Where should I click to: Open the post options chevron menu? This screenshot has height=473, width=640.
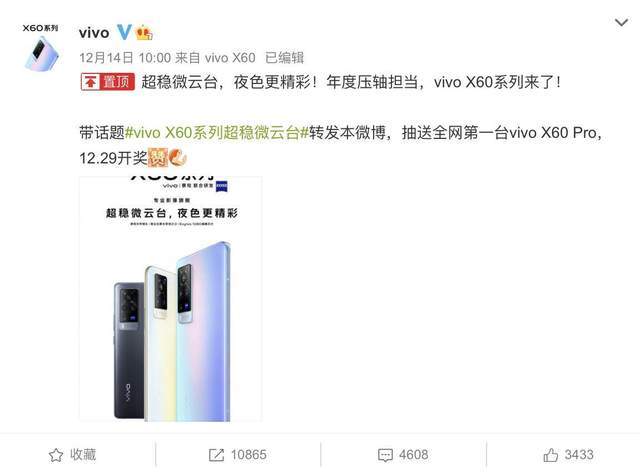[621, 22]
